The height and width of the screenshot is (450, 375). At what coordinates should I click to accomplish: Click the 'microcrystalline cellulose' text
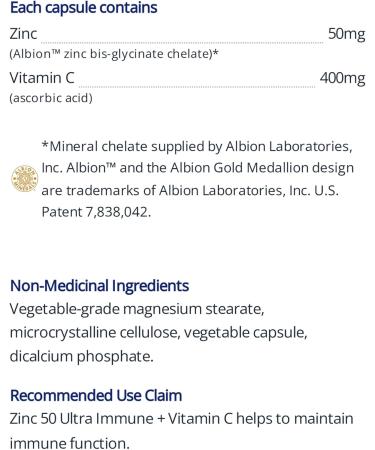(x=93, y=333)
